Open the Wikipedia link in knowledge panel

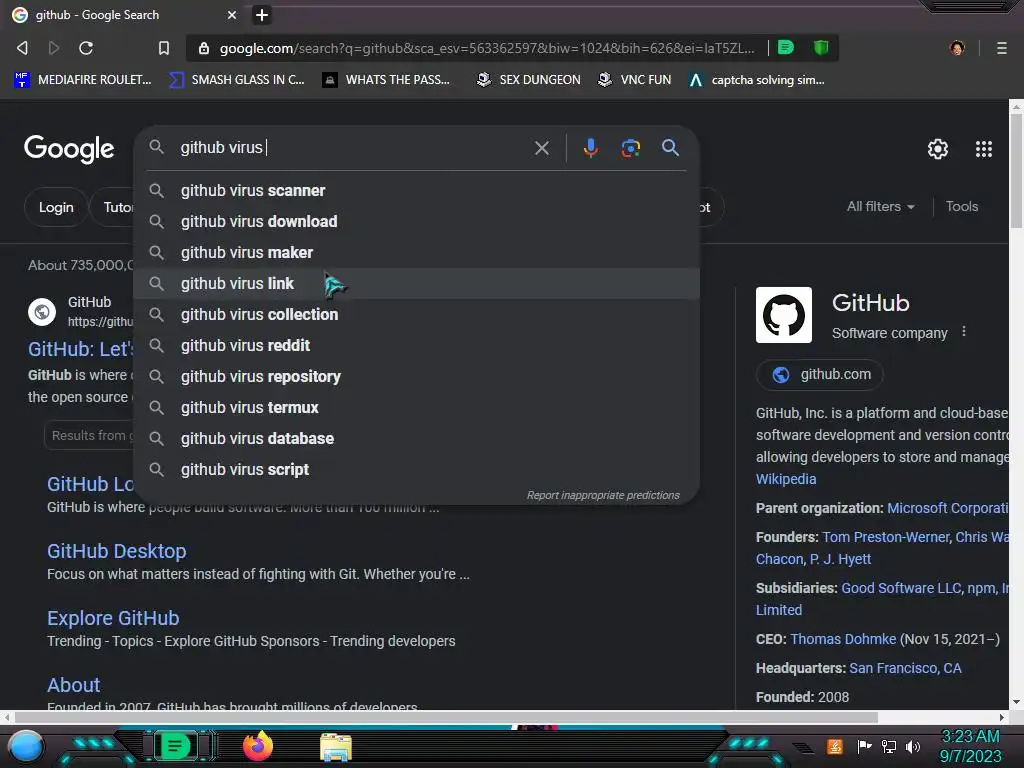[786, 479]
